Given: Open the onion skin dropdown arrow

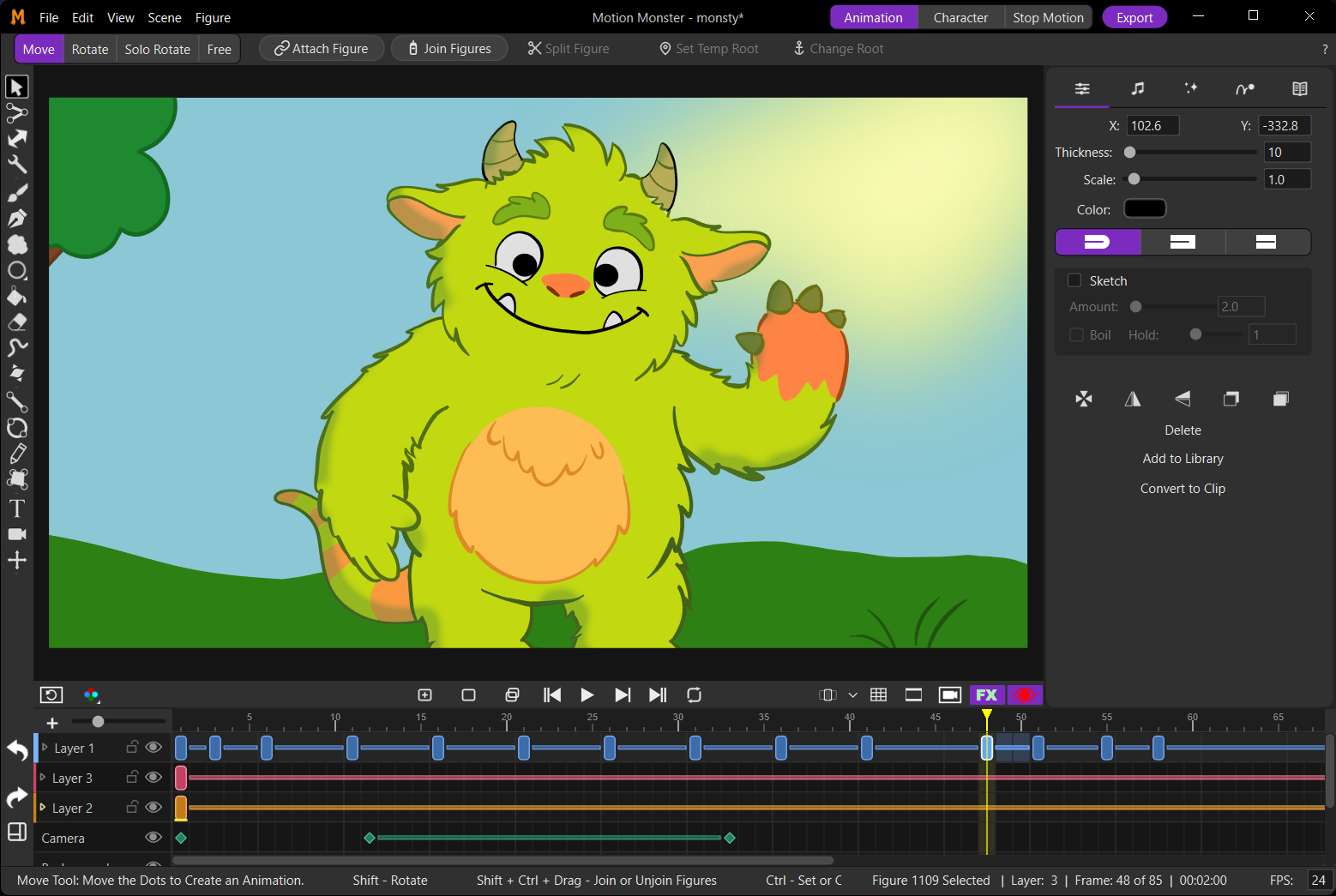Looking at the screenshot, I should click(x=852, y=695).
